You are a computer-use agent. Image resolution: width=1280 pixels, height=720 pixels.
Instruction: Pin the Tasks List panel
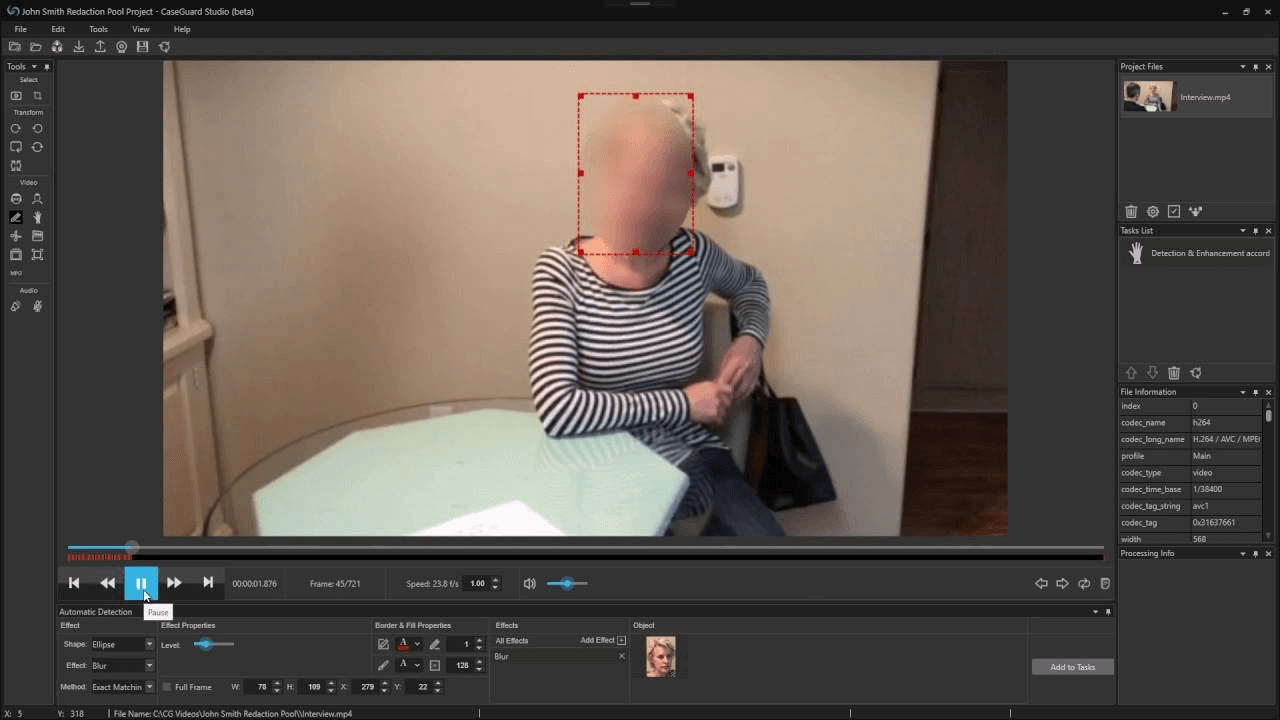1256,231
